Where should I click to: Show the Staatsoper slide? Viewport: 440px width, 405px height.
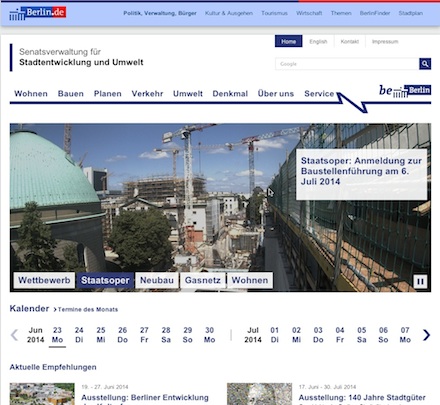pyautogui.click(x=105, y=280)
